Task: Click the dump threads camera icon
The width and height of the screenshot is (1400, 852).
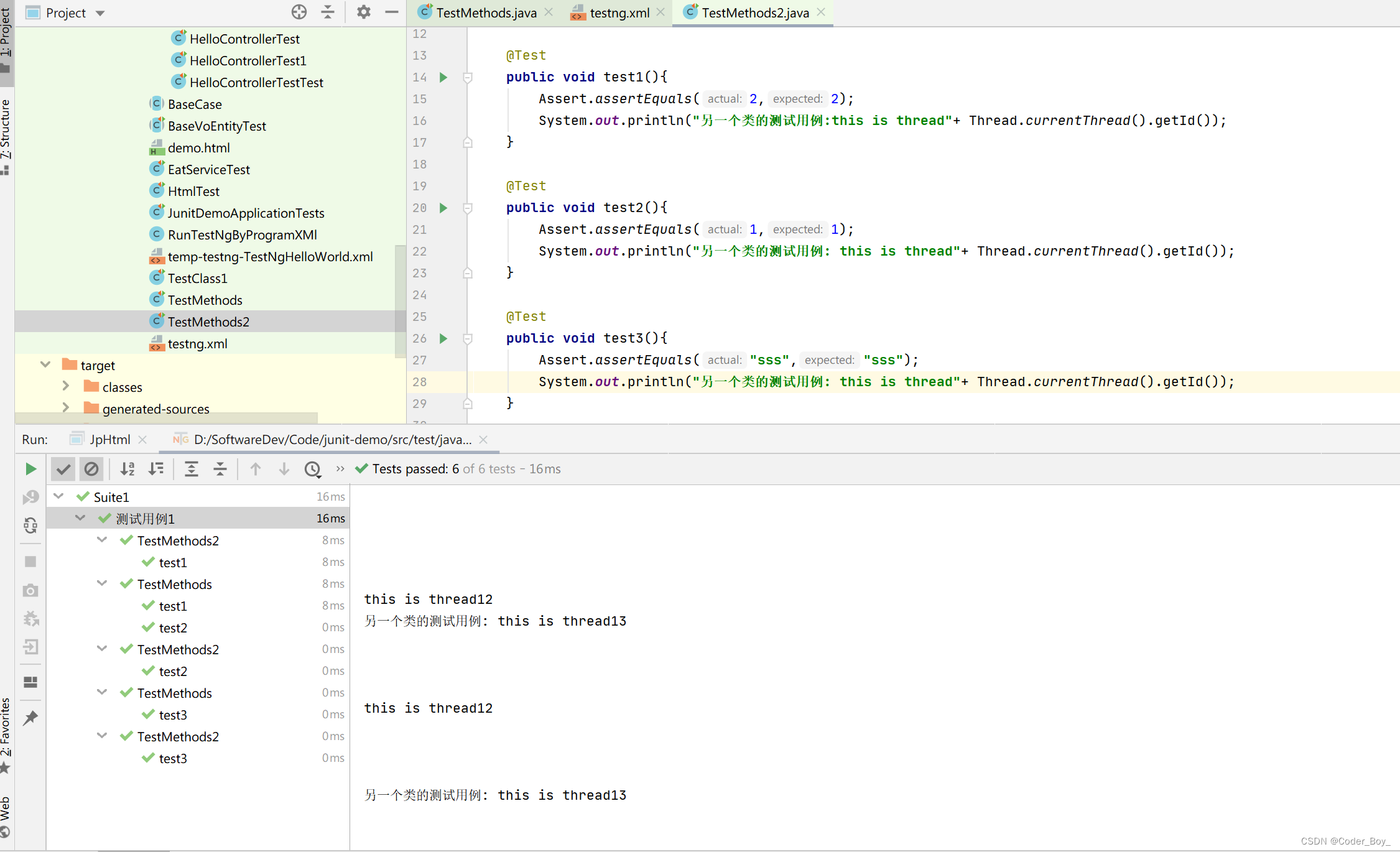Action: click(x=30, y=590)
